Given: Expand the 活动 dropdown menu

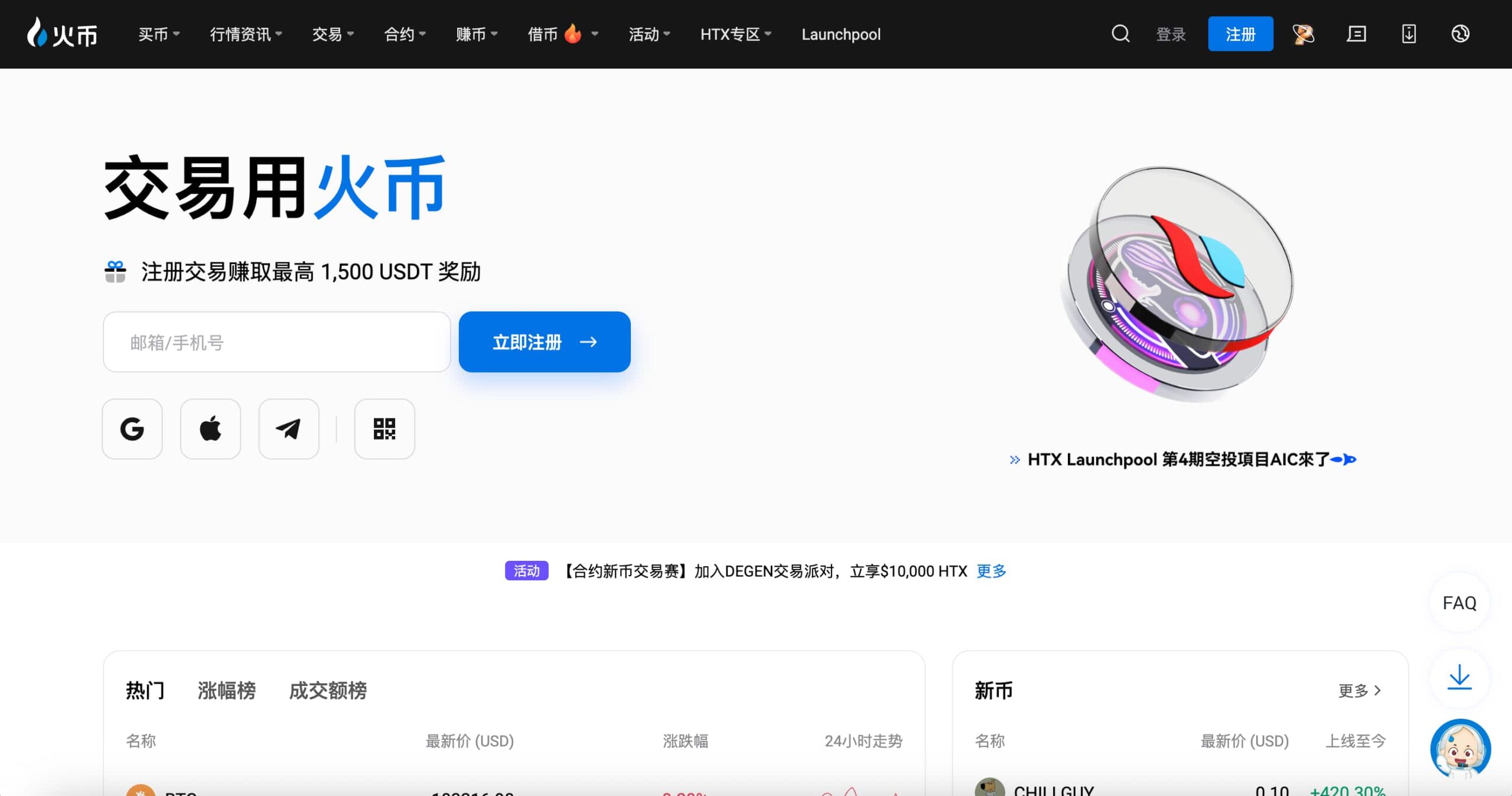Looking at the screenshot, I should point(649,34).
